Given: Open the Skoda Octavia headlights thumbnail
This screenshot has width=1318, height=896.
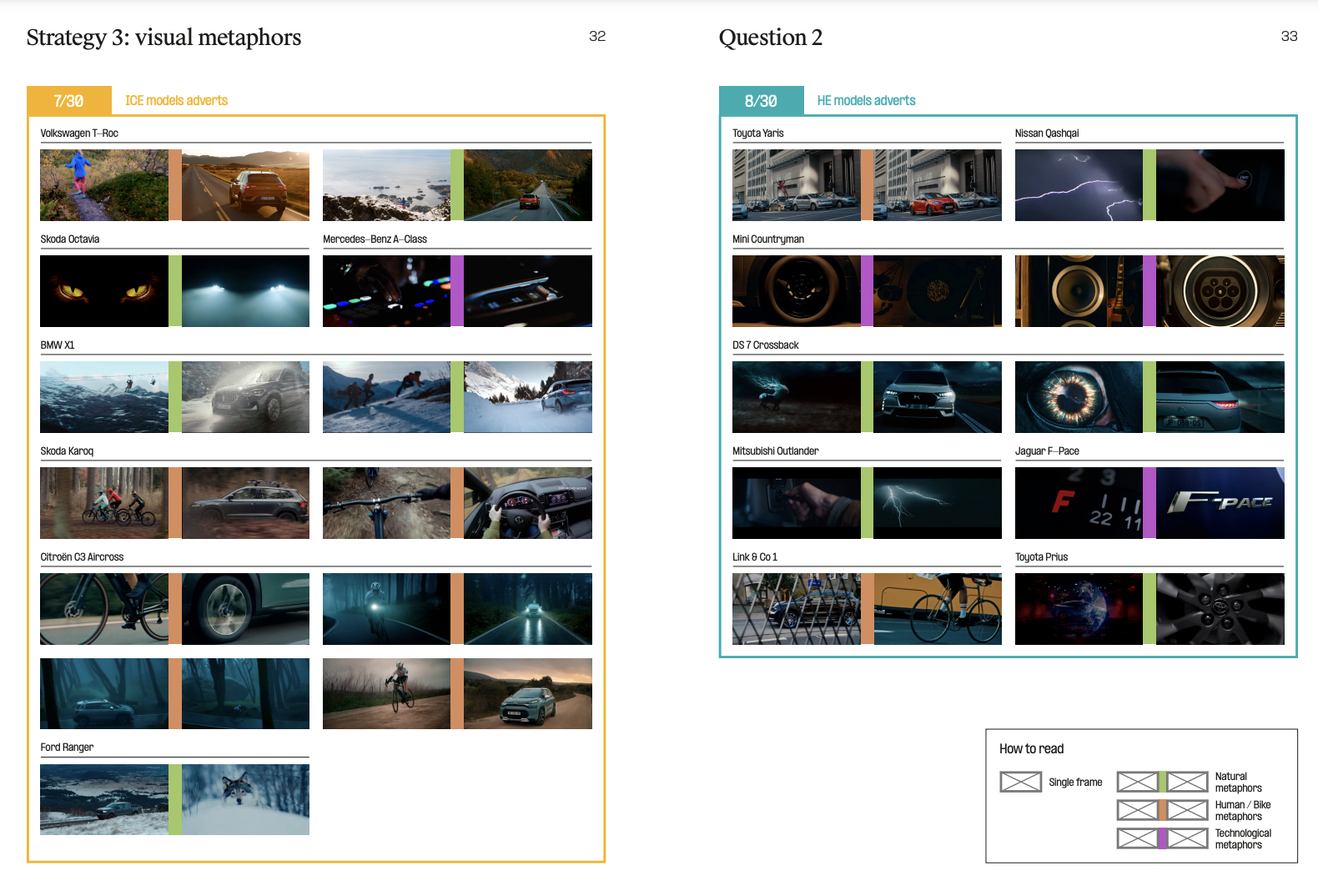Looking at the screenshot, I should click(245, 291).
